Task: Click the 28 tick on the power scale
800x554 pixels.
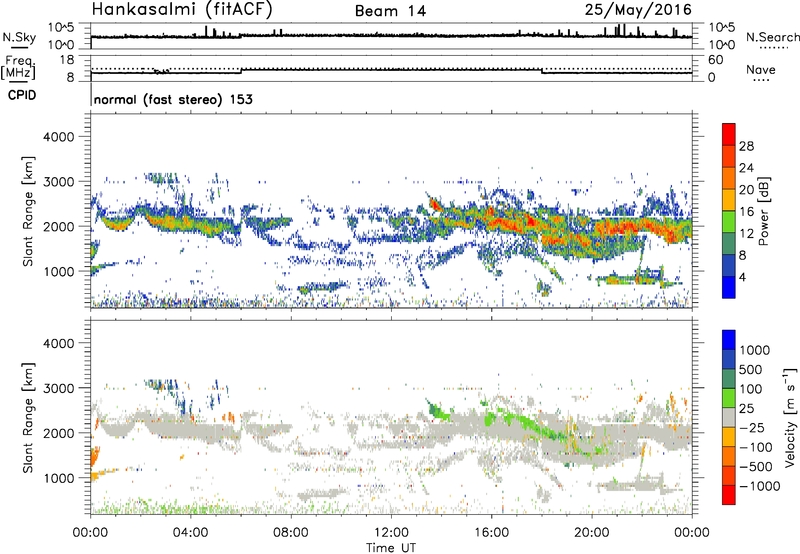Action: 746,146
